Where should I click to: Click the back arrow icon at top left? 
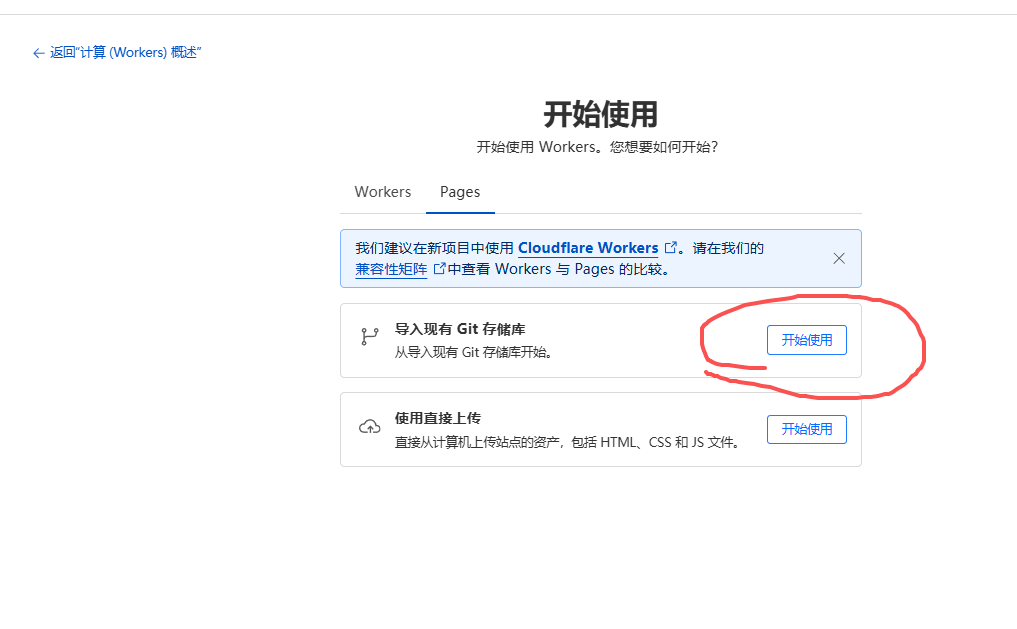(38, 53)
